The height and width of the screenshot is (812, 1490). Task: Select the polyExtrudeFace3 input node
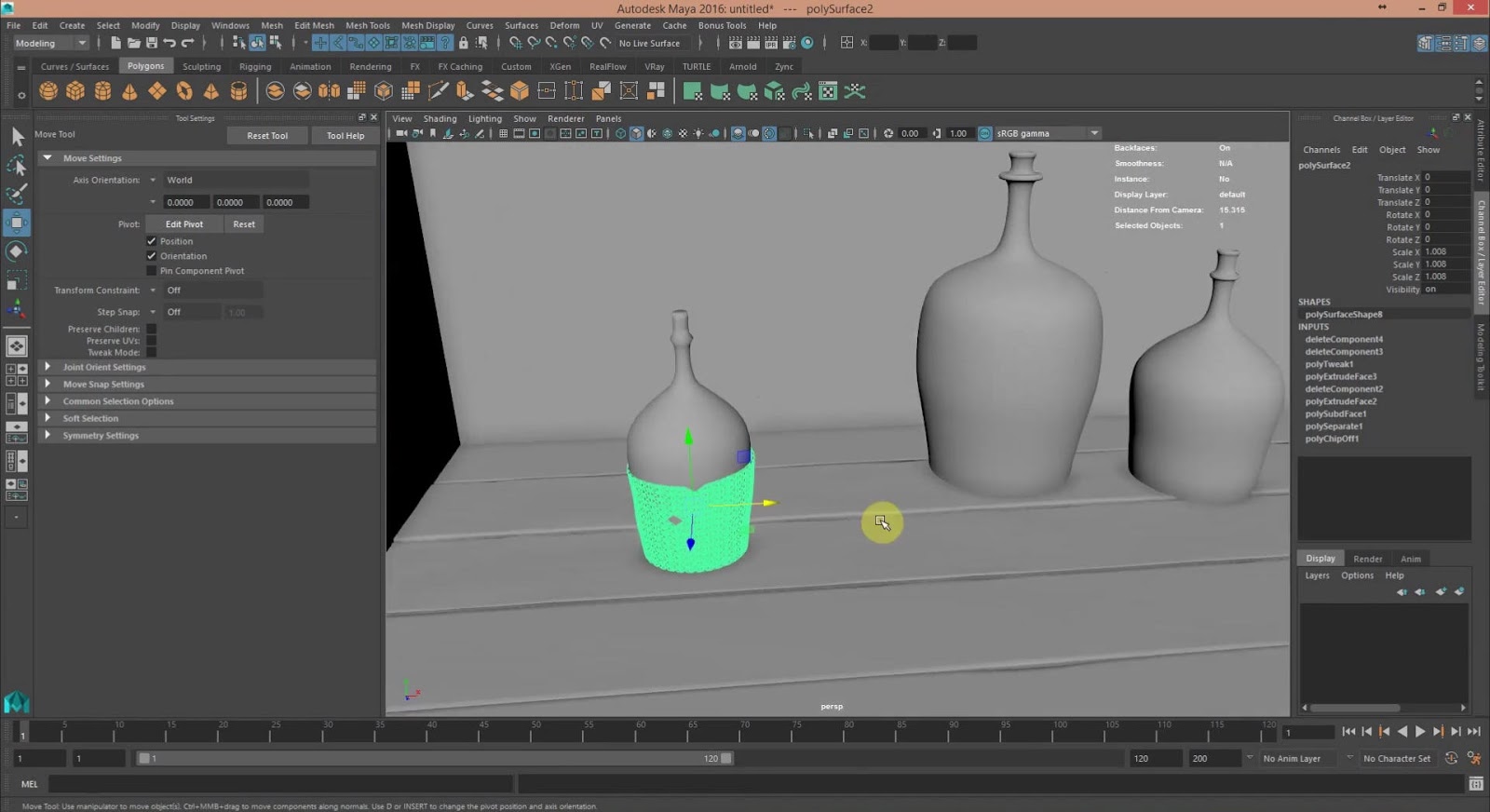[x=1341, y=376]
